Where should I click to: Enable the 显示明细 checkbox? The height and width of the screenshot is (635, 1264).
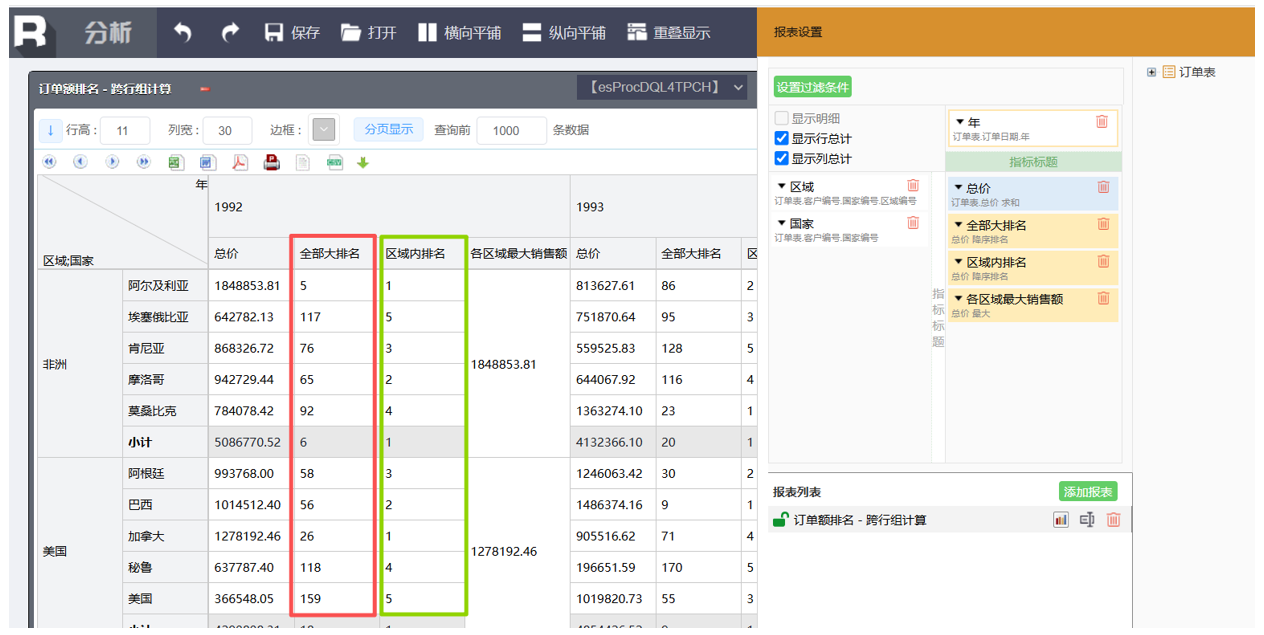(x=782, y=119)
